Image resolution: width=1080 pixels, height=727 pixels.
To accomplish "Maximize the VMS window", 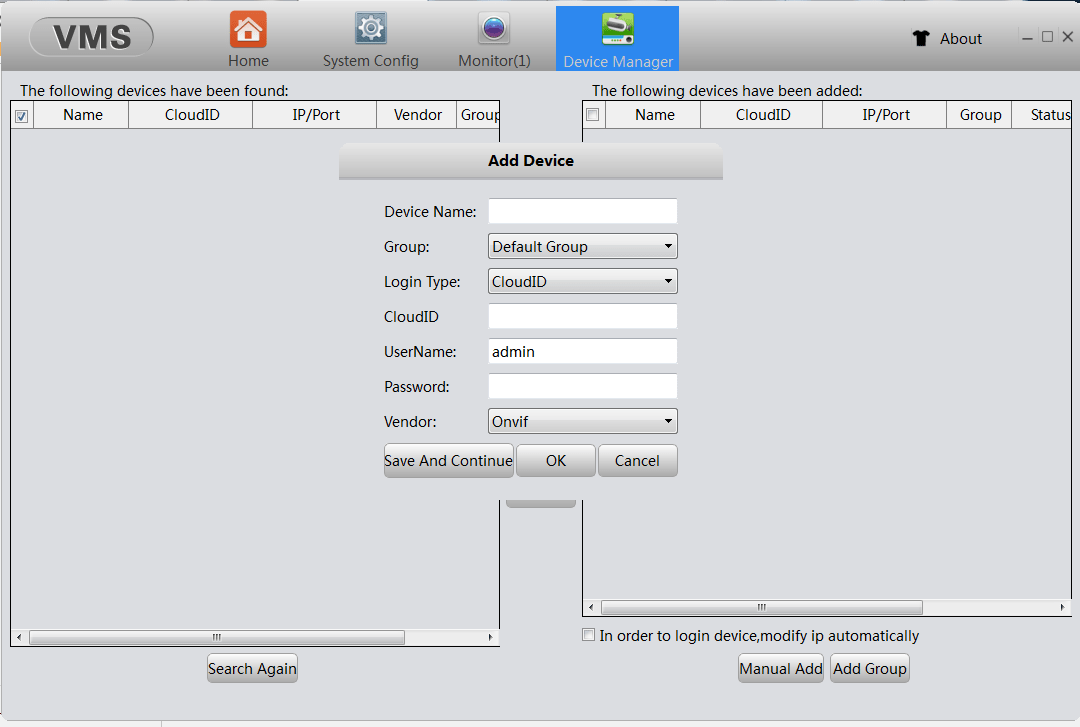I will click(x=1047, y=37).
